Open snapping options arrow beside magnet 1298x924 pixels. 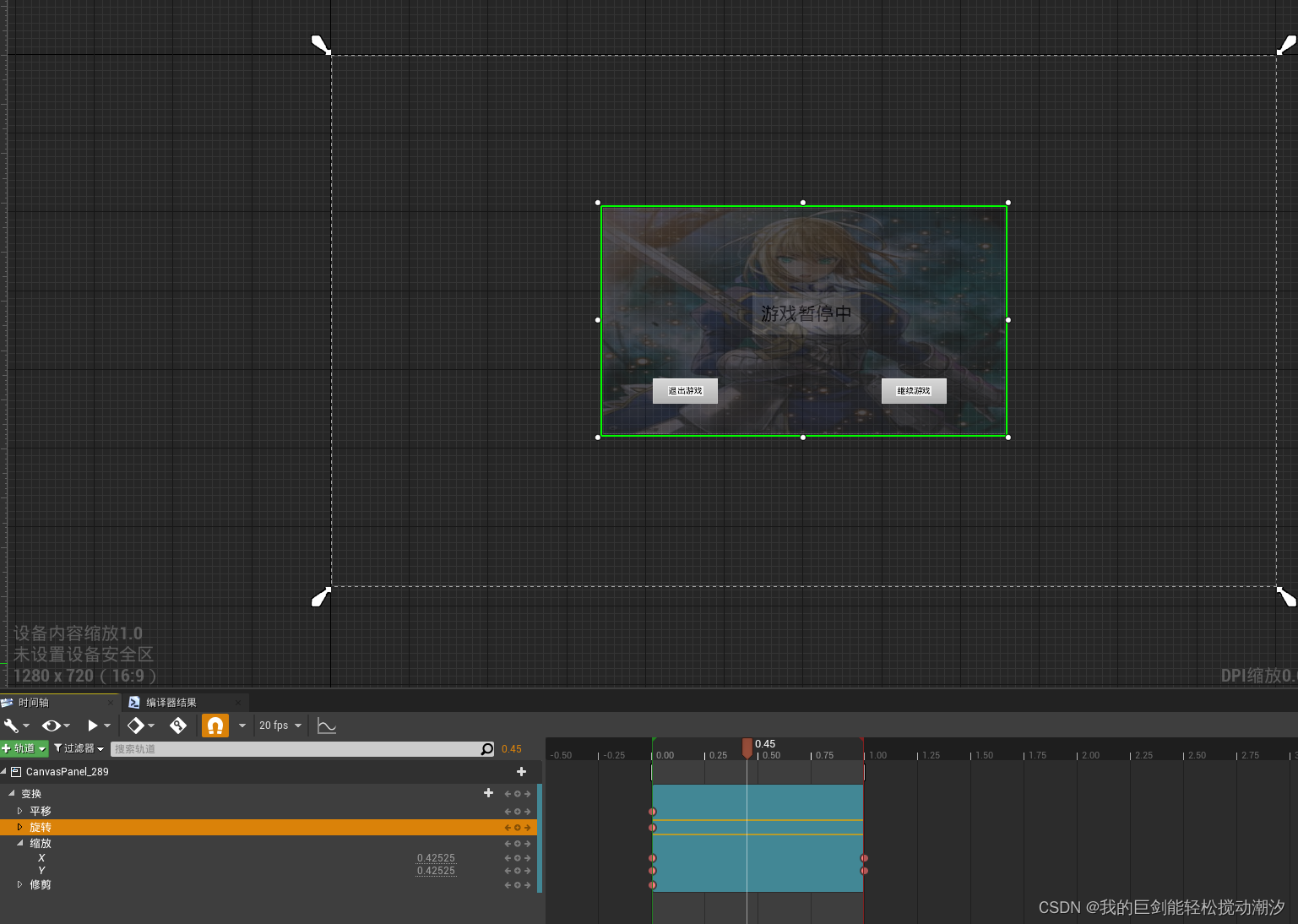click(x=242, y=726)
